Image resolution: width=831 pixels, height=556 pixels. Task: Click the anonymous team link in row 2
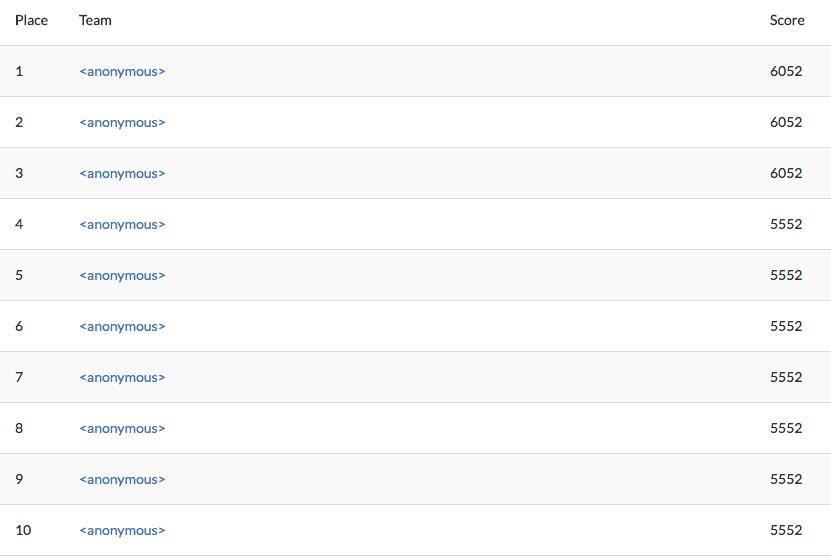pos(122,122)
